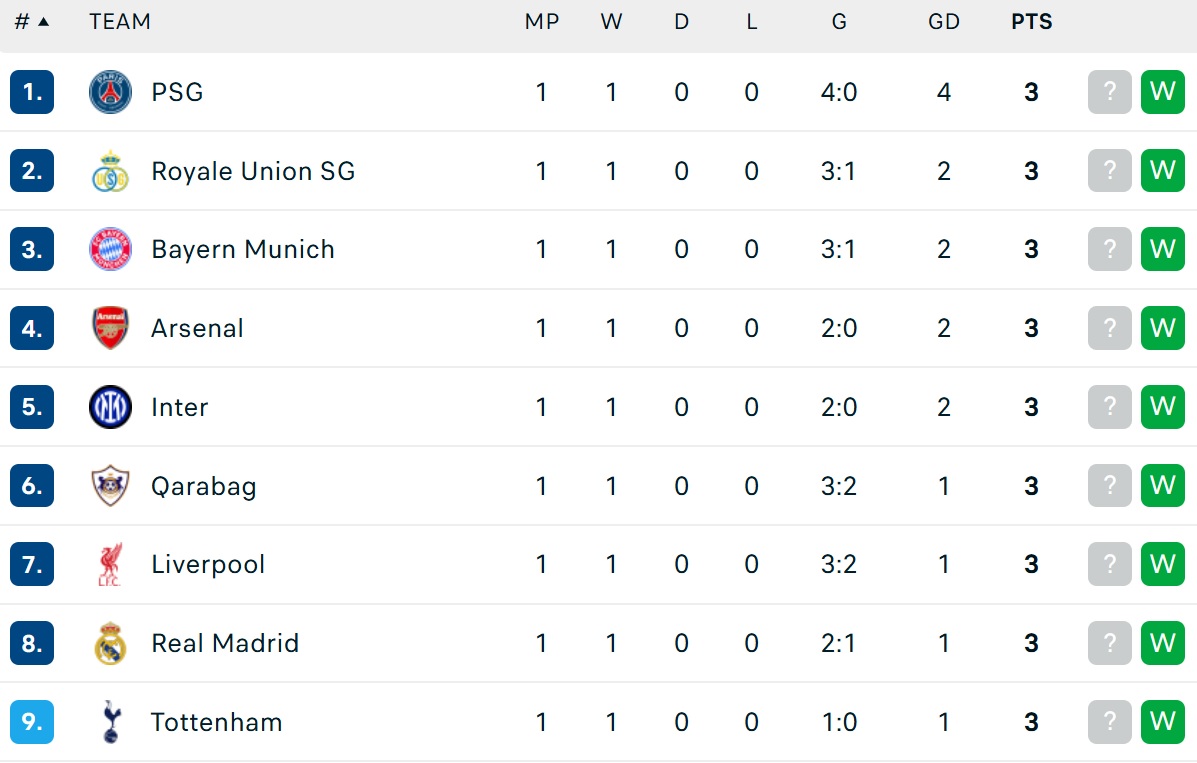Open the Tottenham team name link
Viewport: 1197px width, 763px height.
(x=217, y=722)
